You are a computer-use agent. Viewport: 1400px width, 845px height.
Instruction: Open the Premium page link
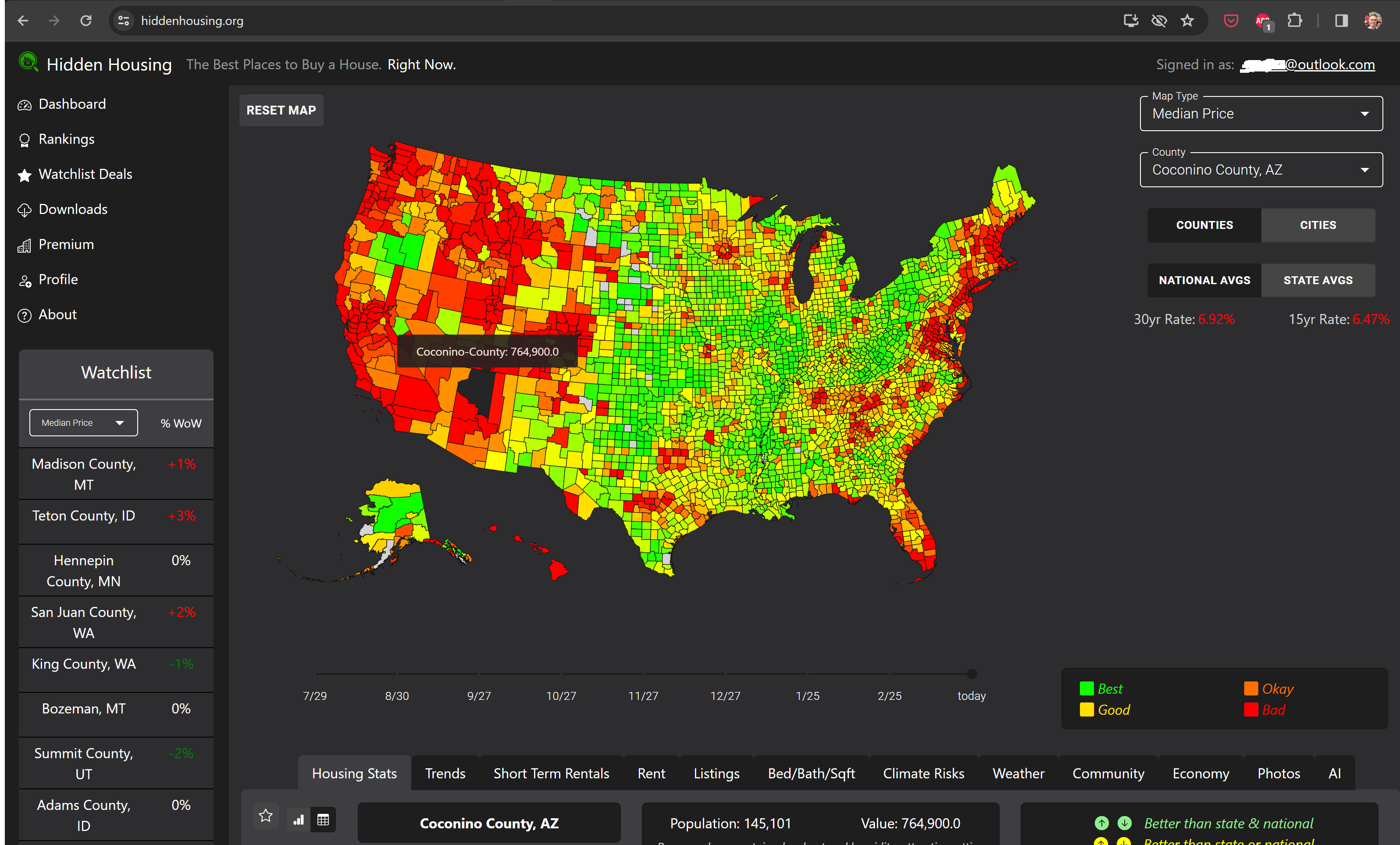[x=66, y=244]
